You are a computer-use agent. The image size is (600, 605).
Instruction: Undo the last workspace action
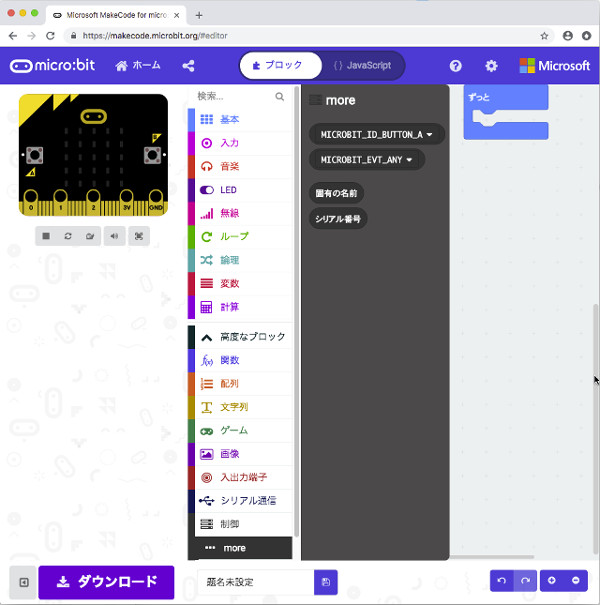pos(502,581)
